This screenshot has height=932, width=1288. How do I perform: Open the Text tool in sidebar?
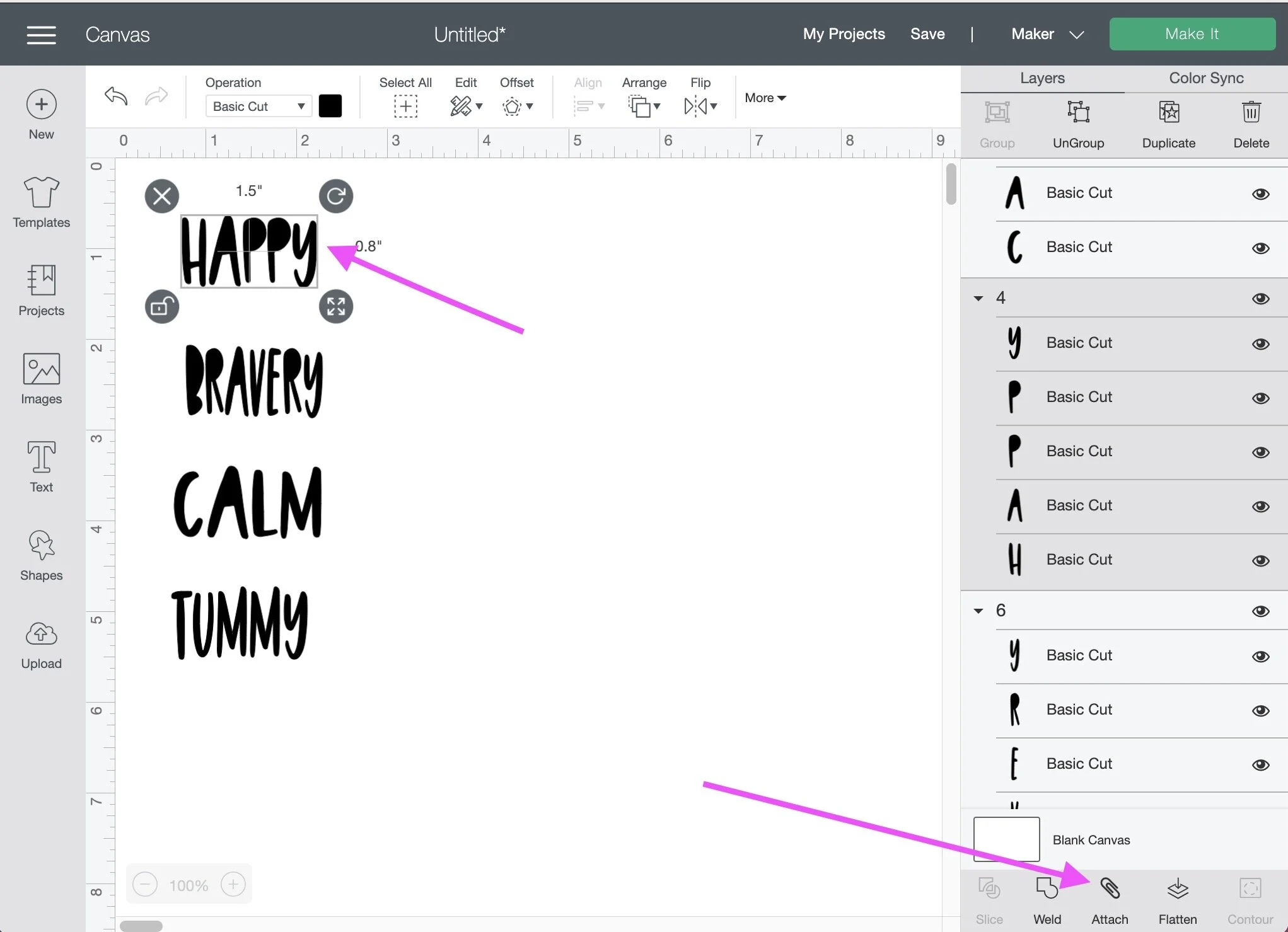[42, 466]
